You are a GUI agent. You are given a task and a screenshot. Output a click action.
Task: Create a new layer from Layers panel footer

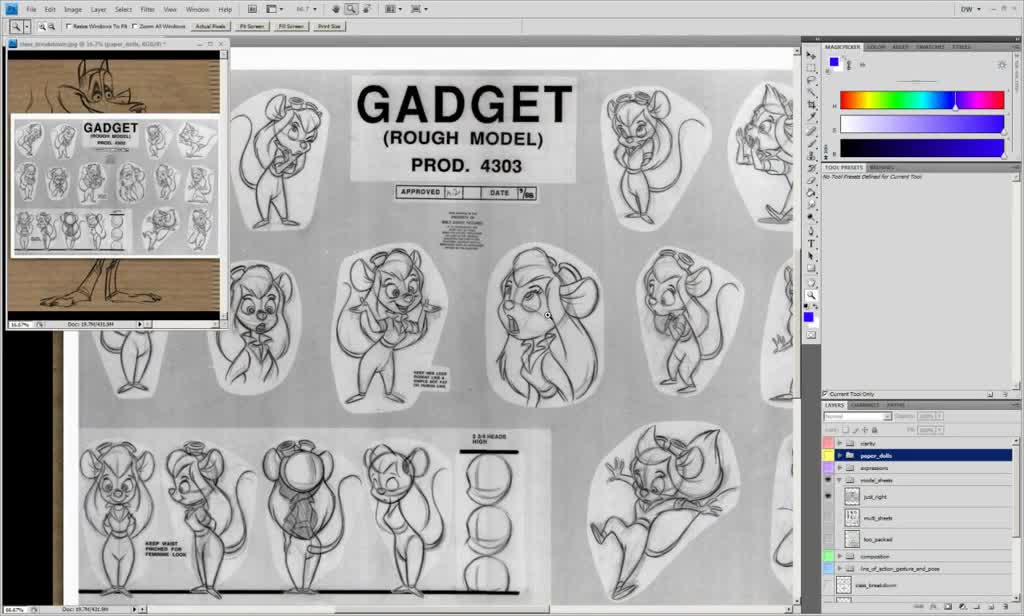click(x=991, y=607)
